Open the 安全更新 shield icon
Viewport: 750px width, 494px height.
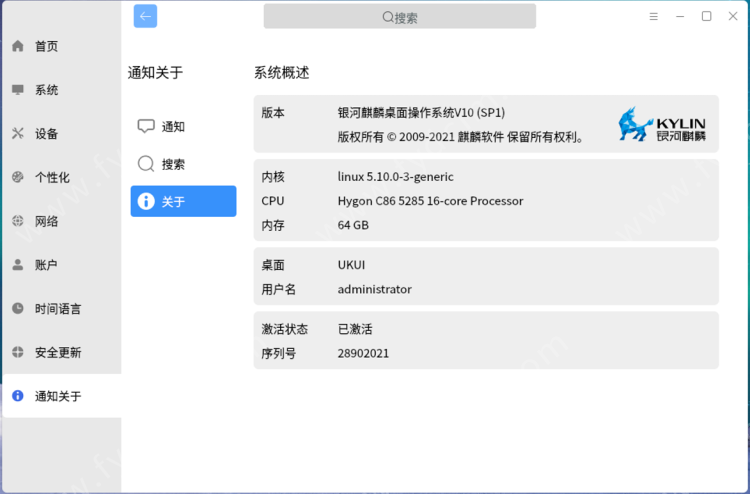click(18, 352)
